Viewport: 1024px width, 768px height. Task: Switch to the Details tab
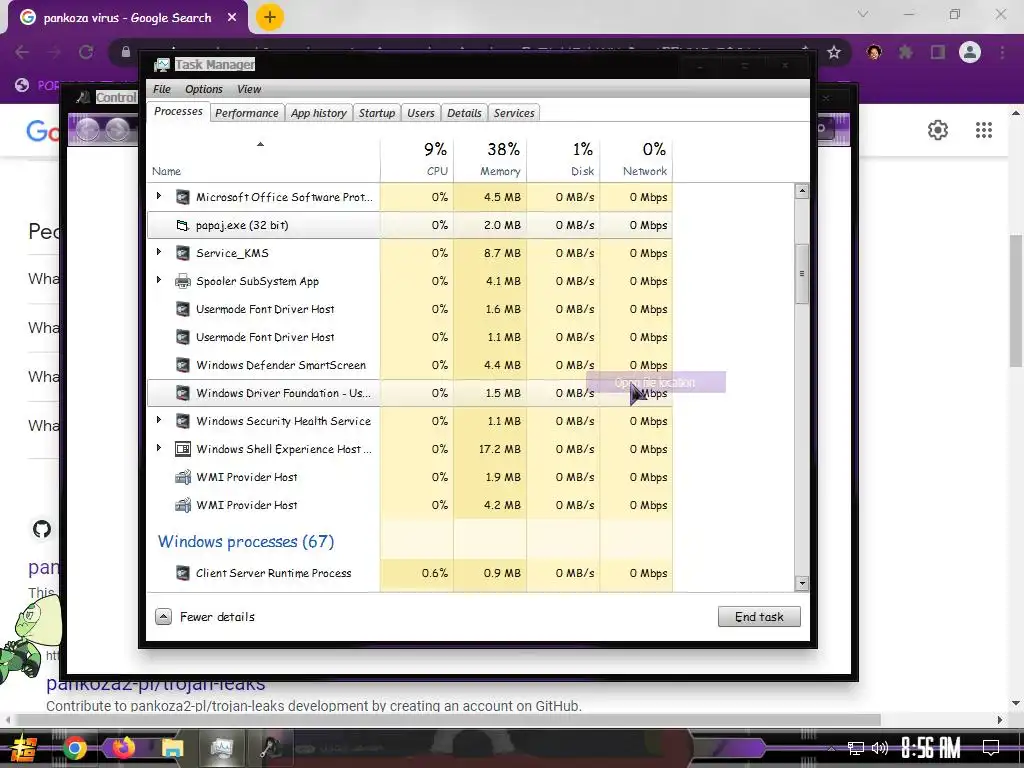pyautogui.click(x=464, y=113)
